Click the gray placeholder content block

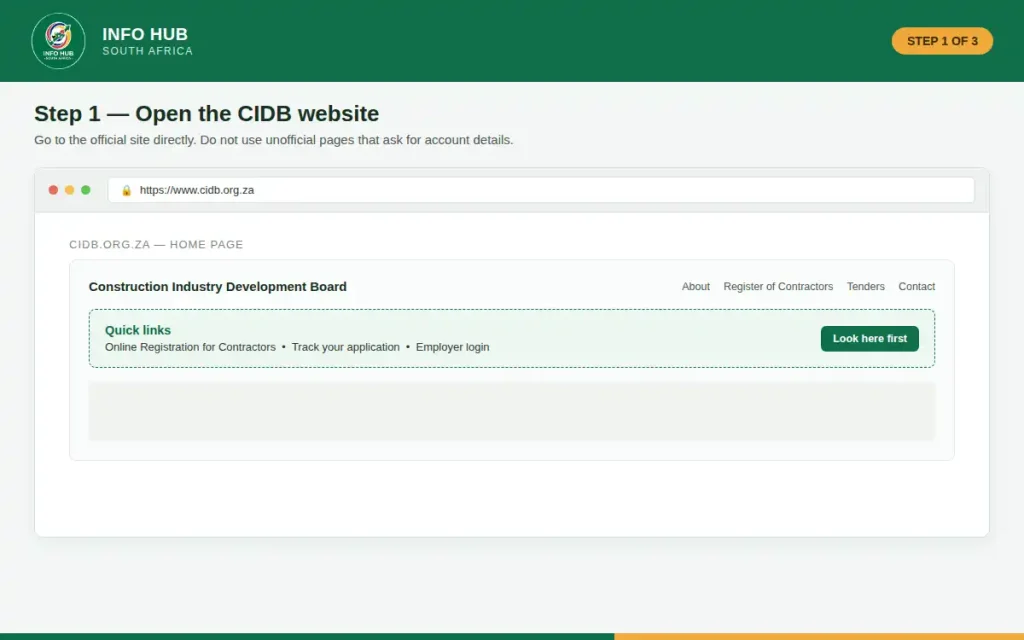512,411
